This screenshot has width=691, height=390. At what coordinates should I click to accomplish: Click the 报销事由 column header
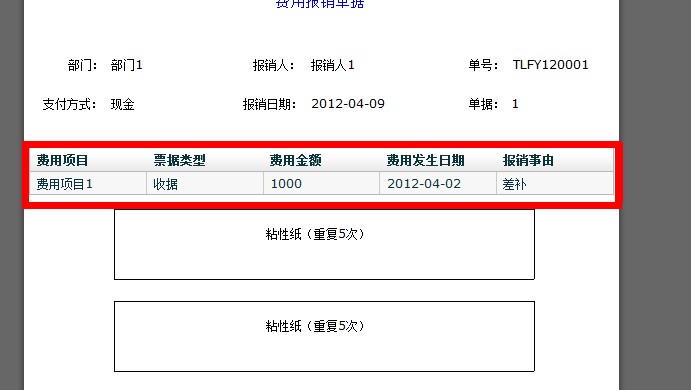pyautogui.click(x=555, y=160)
